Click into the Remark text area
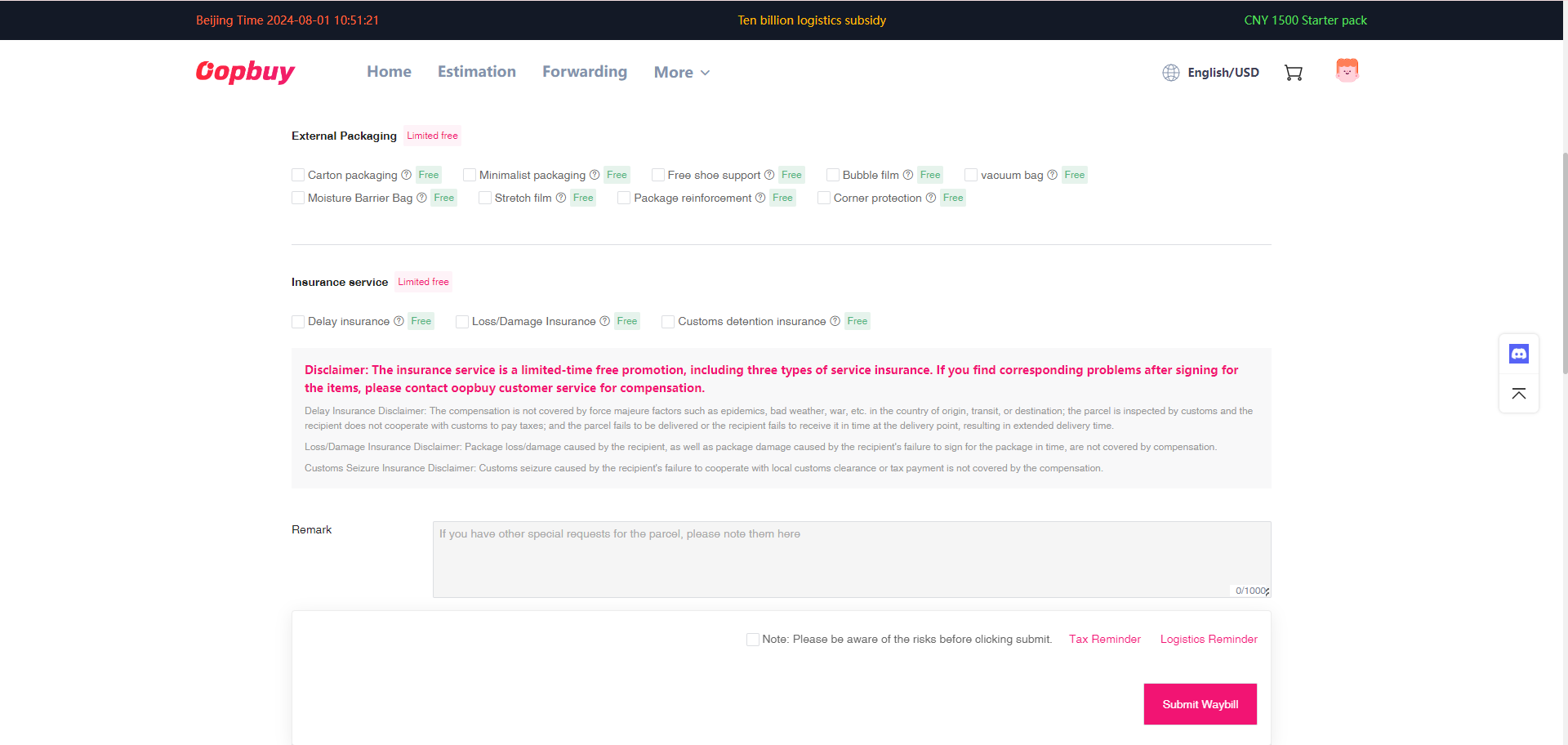 [x=852, y=560]
